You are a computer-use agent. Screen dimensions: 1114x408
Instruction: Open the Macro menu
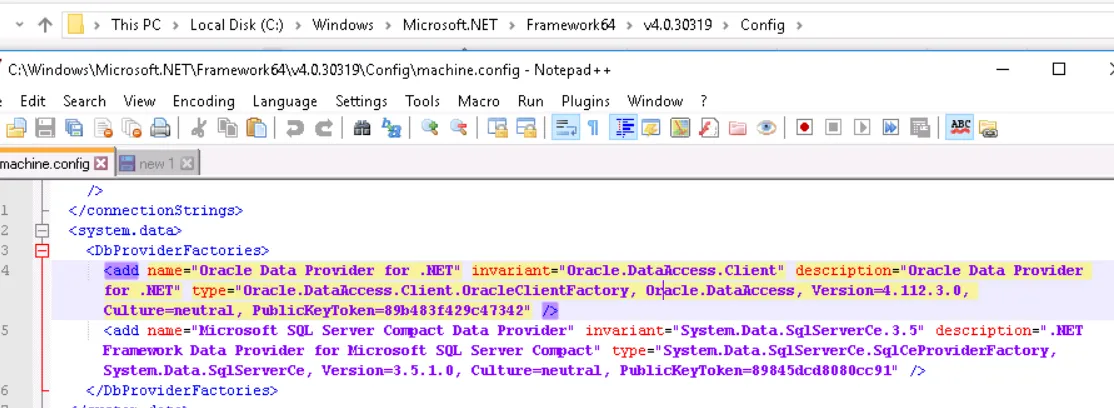(478, 101)
